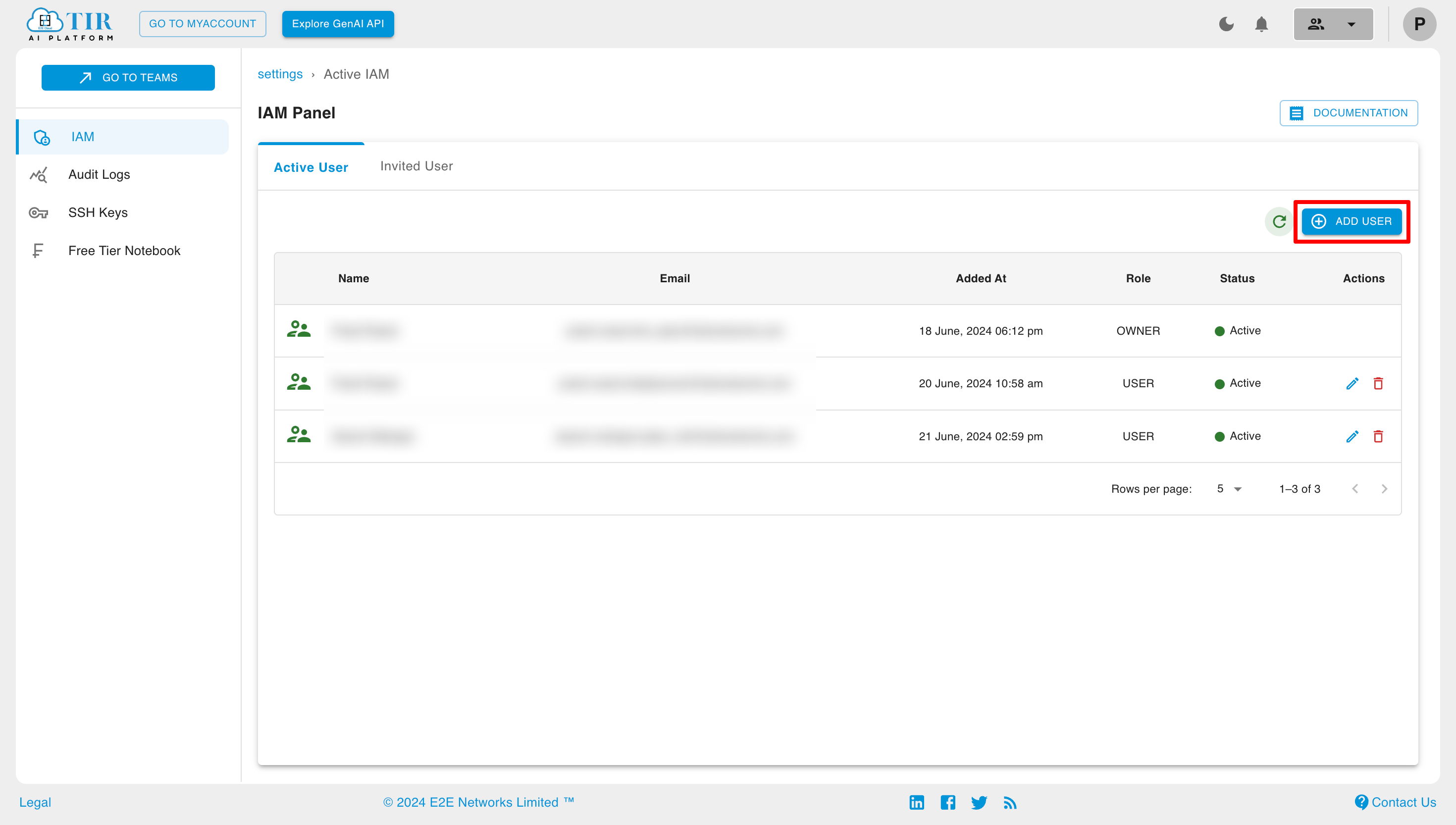
Task: Open profile avatar P menu
Action: click(x=1418, y=24)
